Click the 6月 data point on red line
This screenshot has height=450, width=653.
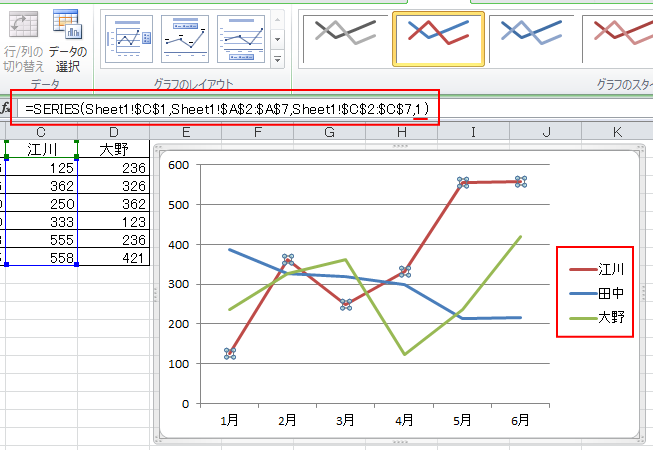pos(520,181)
